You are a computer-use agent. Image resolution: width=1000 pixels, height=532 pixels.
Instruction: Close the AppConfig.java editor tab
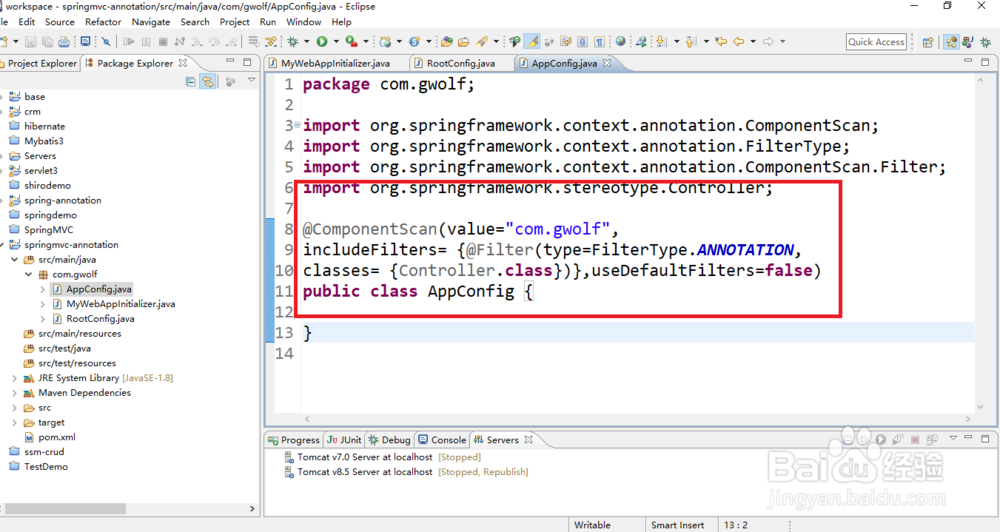click(x=607, y=63)
